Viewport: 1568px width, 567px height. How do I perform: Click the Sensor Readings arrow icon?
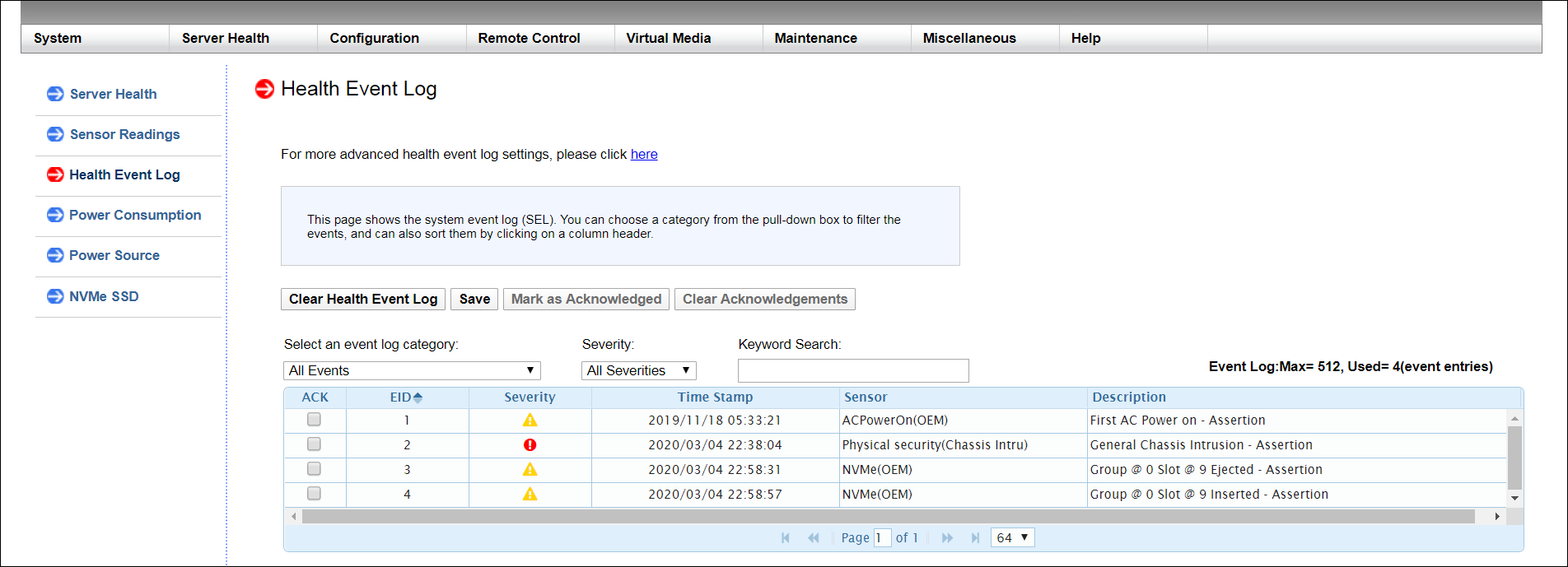(x=55, y=134)
